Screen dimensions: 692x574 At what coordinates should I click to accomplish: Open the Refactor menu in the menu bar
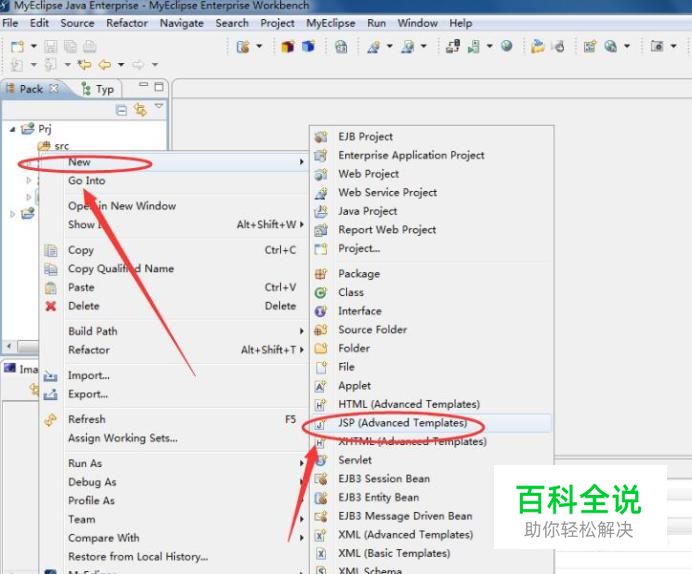(127, 23)
